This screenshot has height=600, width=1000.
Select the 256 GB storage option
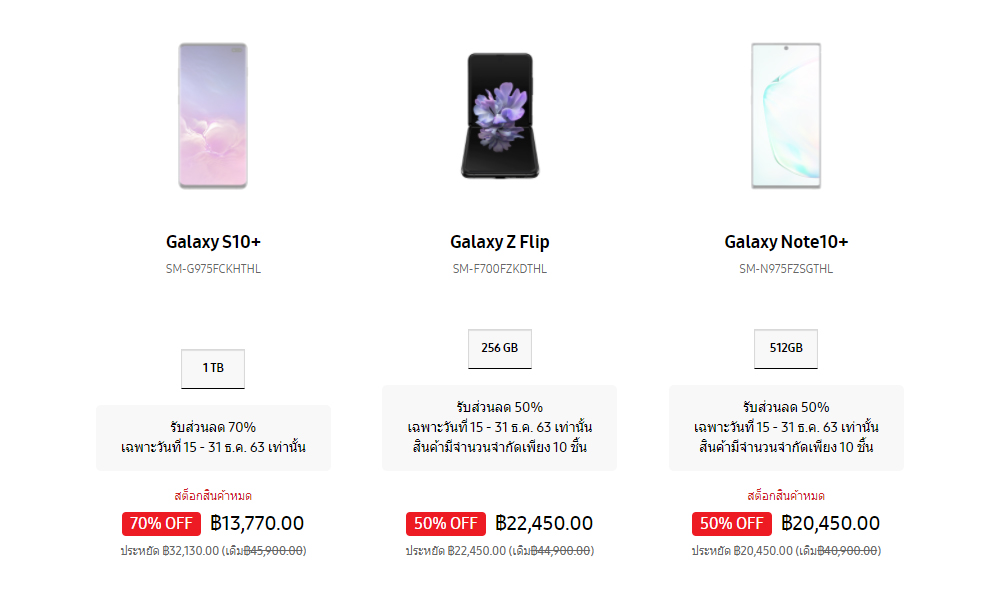pyautogui.click(x=500, y=349)
